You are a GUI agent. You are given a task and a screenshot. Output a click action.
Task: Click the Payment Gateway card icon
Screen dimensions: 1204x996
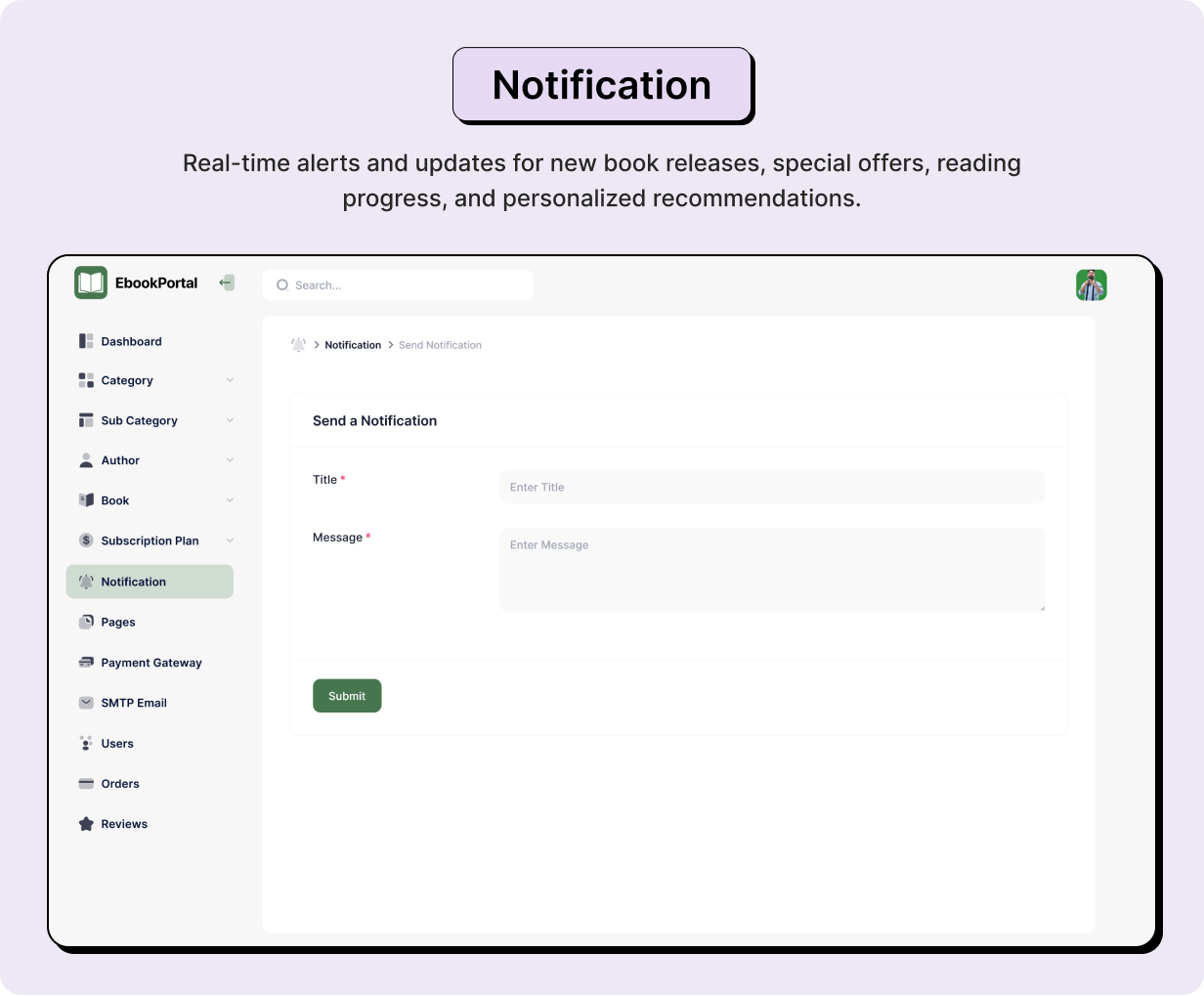point(86,663)
